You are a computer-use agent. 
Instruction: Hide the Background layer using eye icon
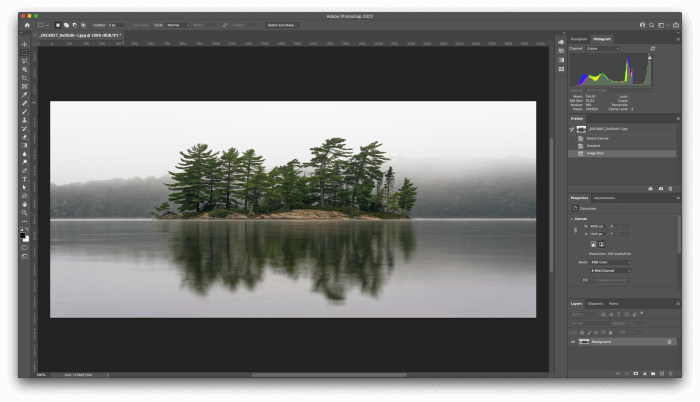click(573, 342)
